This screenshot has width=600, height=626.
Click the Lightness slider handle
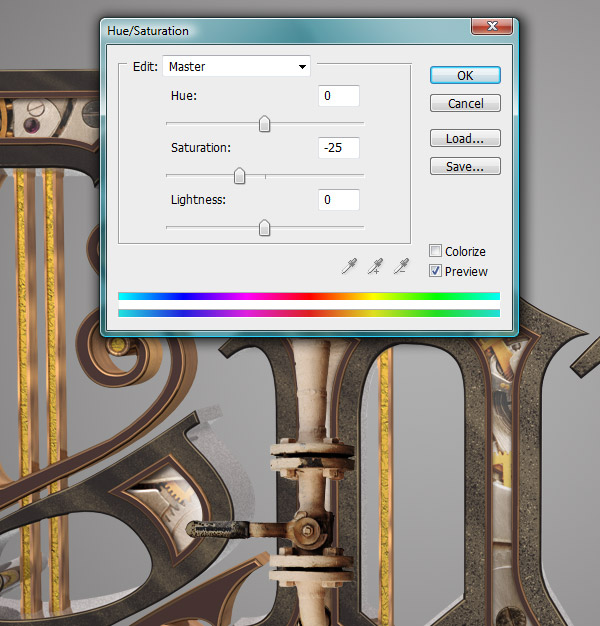pos(264,228)
